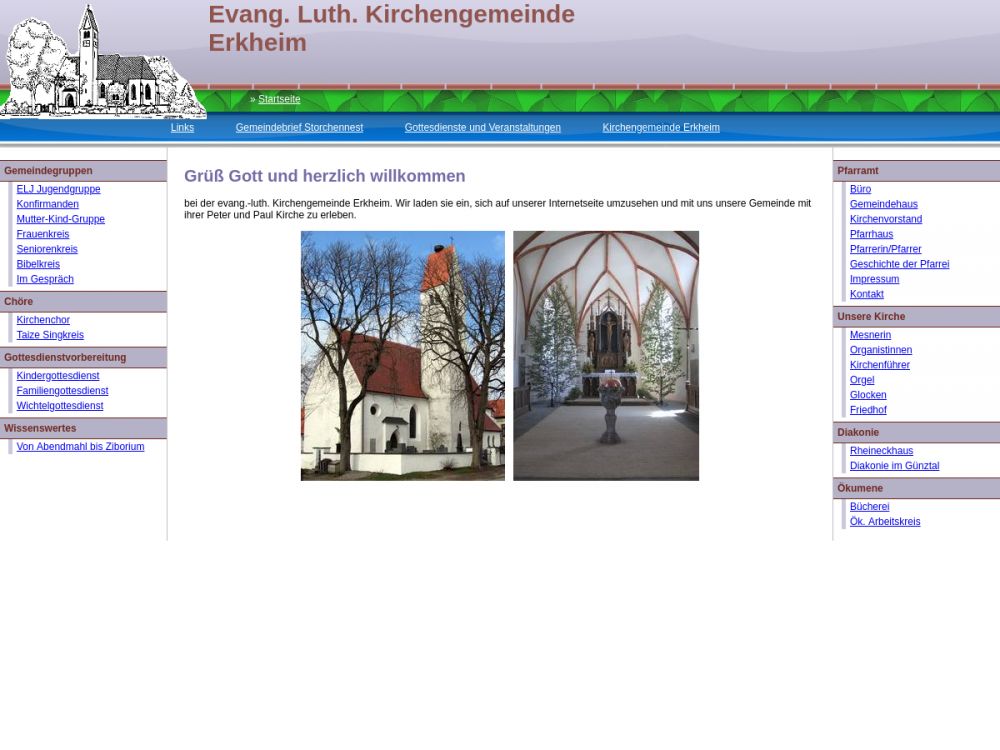Select Gottesdienste und Veranstaltungen menu item
Viewport: 1000px width, 750px height.
[482, 128]
